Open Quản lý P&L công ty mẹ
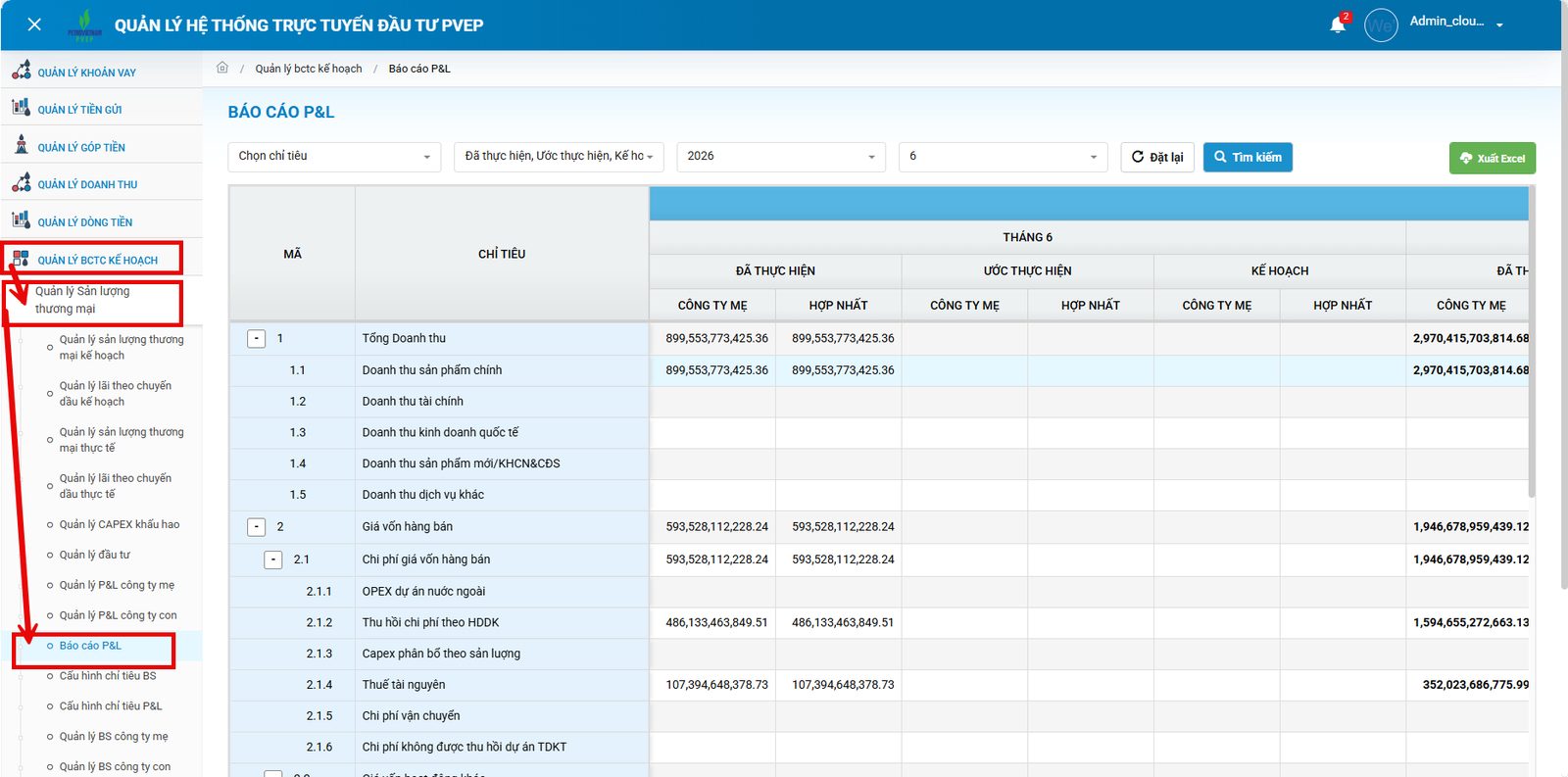 tap(117, 585)
